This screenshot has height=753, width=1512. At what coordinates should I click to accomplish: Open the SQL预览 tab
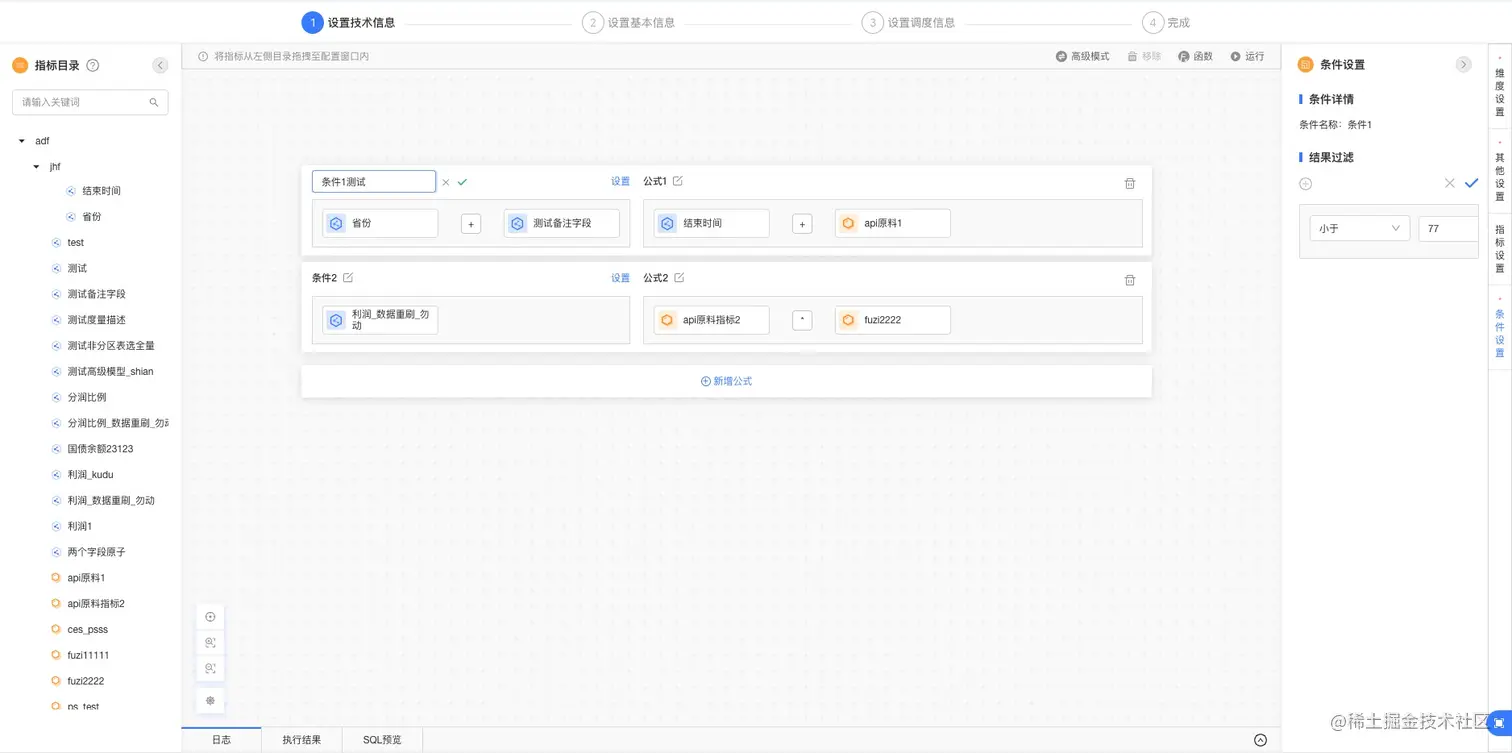tap(382, 740)
